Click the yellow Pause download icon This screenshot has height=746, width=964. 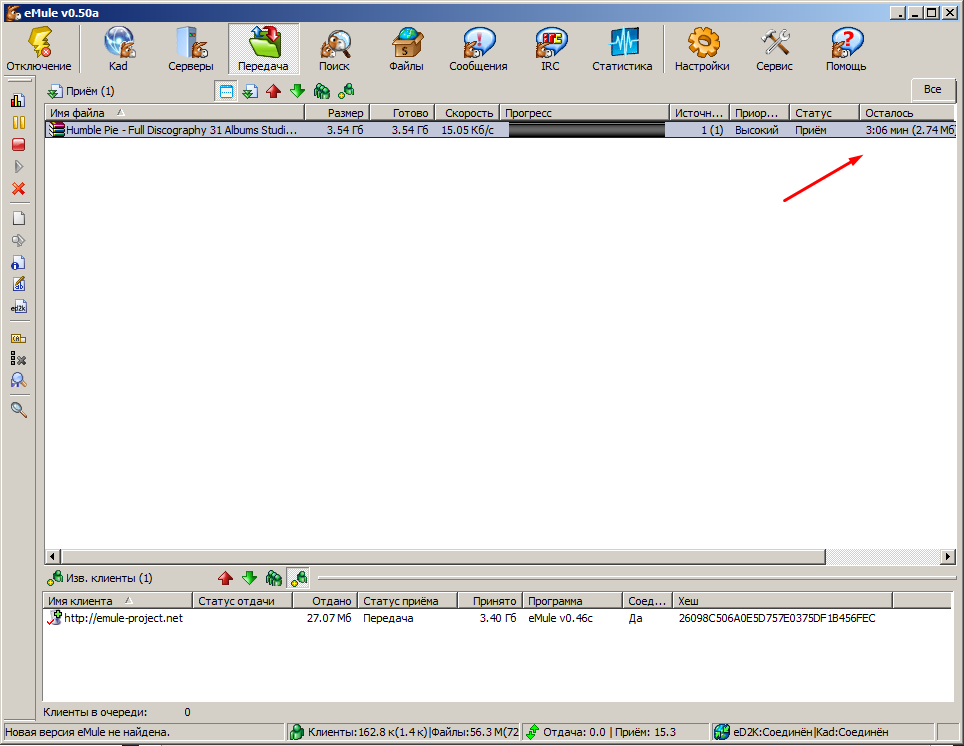[x=18, y=122]
